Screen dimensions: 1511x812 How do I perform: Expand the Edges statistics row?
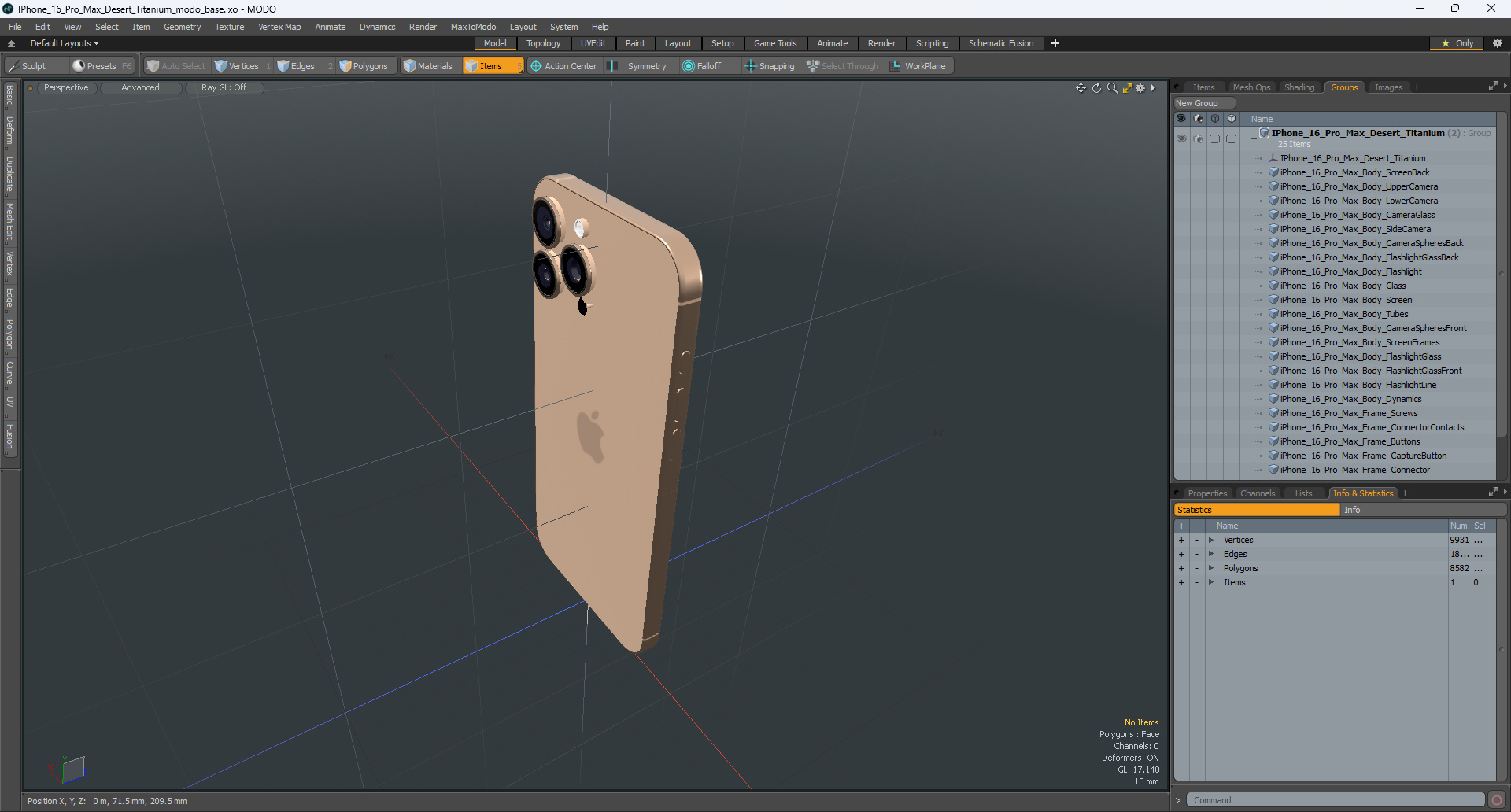(1211, 554)
